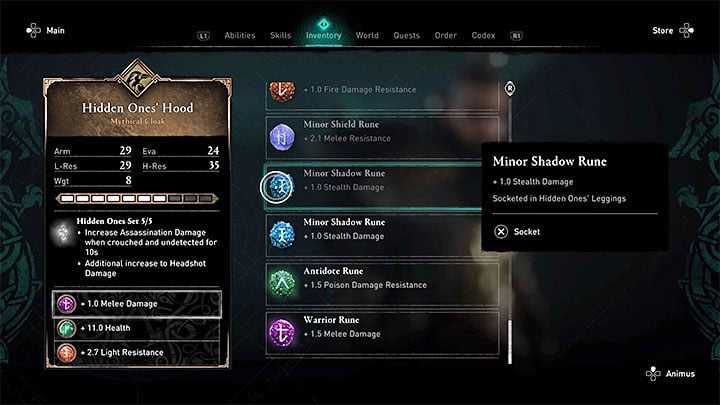Image resolution: width=720 pixels, height=405 pixels.
Task: Click the rune list scrollbar thumb
Action: pyautogui.click(x=510, y=341)
